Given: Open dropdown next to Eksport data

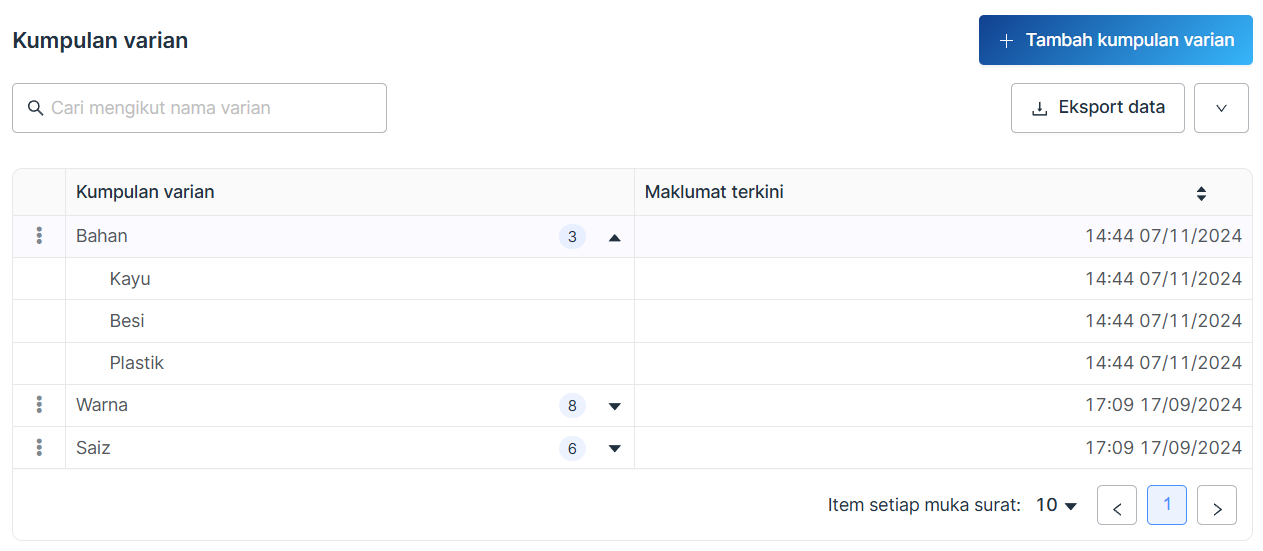Looking at the screenshot, I should click(1220, 108).
